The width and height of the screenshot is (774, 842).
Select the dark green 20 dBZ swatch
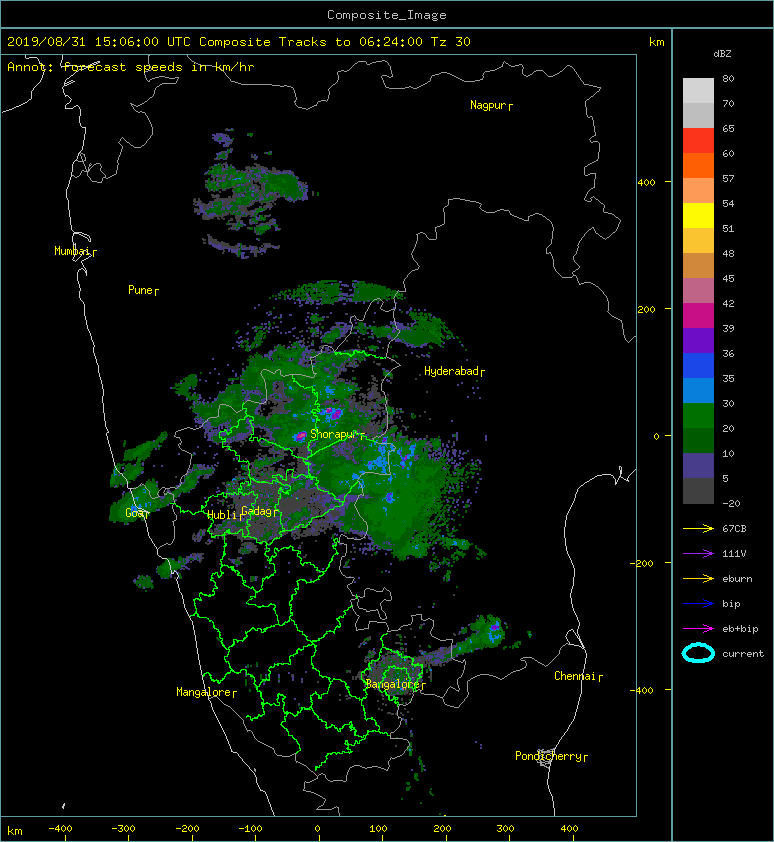click(698, 440)
